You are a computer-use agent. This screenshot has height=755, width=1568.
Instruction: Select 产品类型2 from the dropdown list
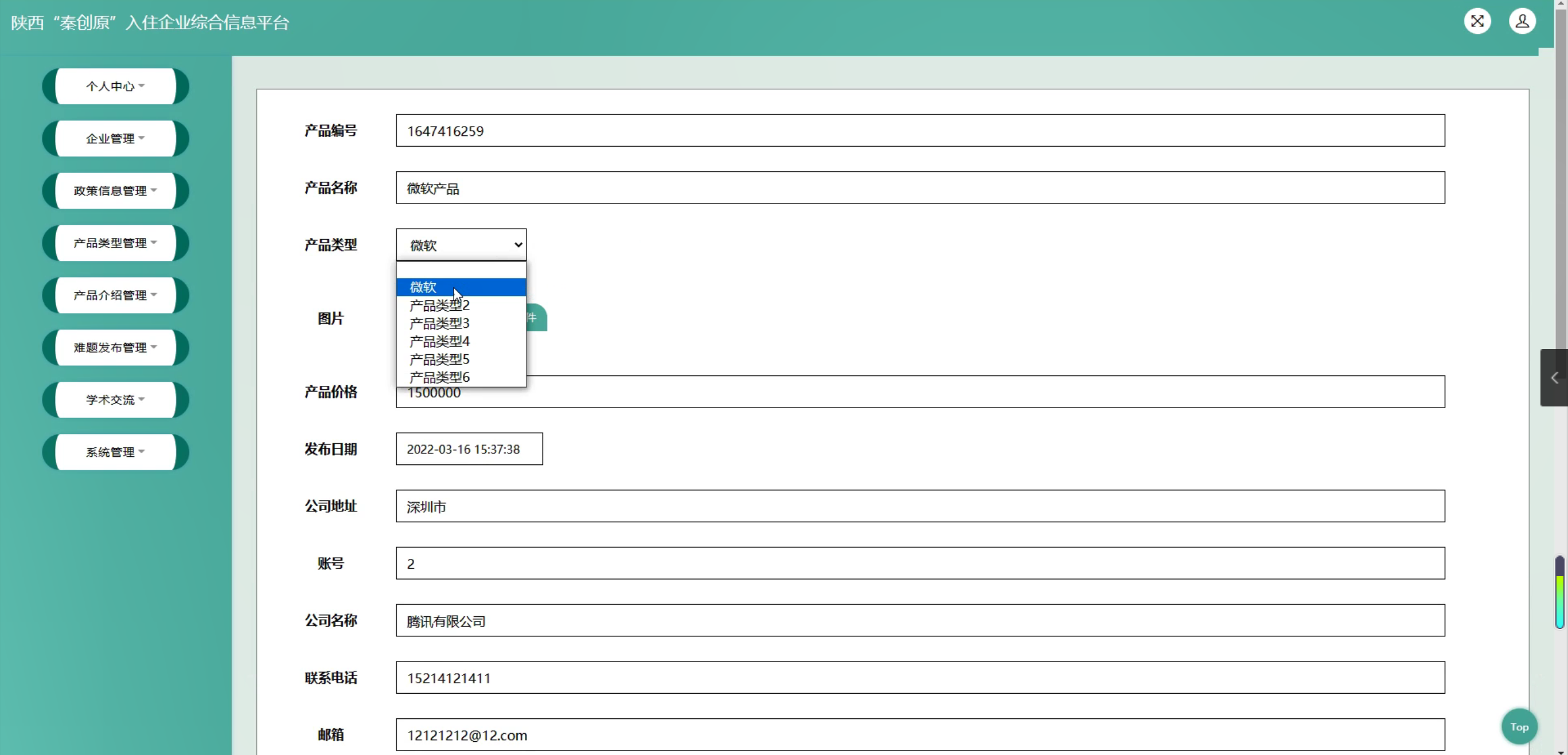439,306
